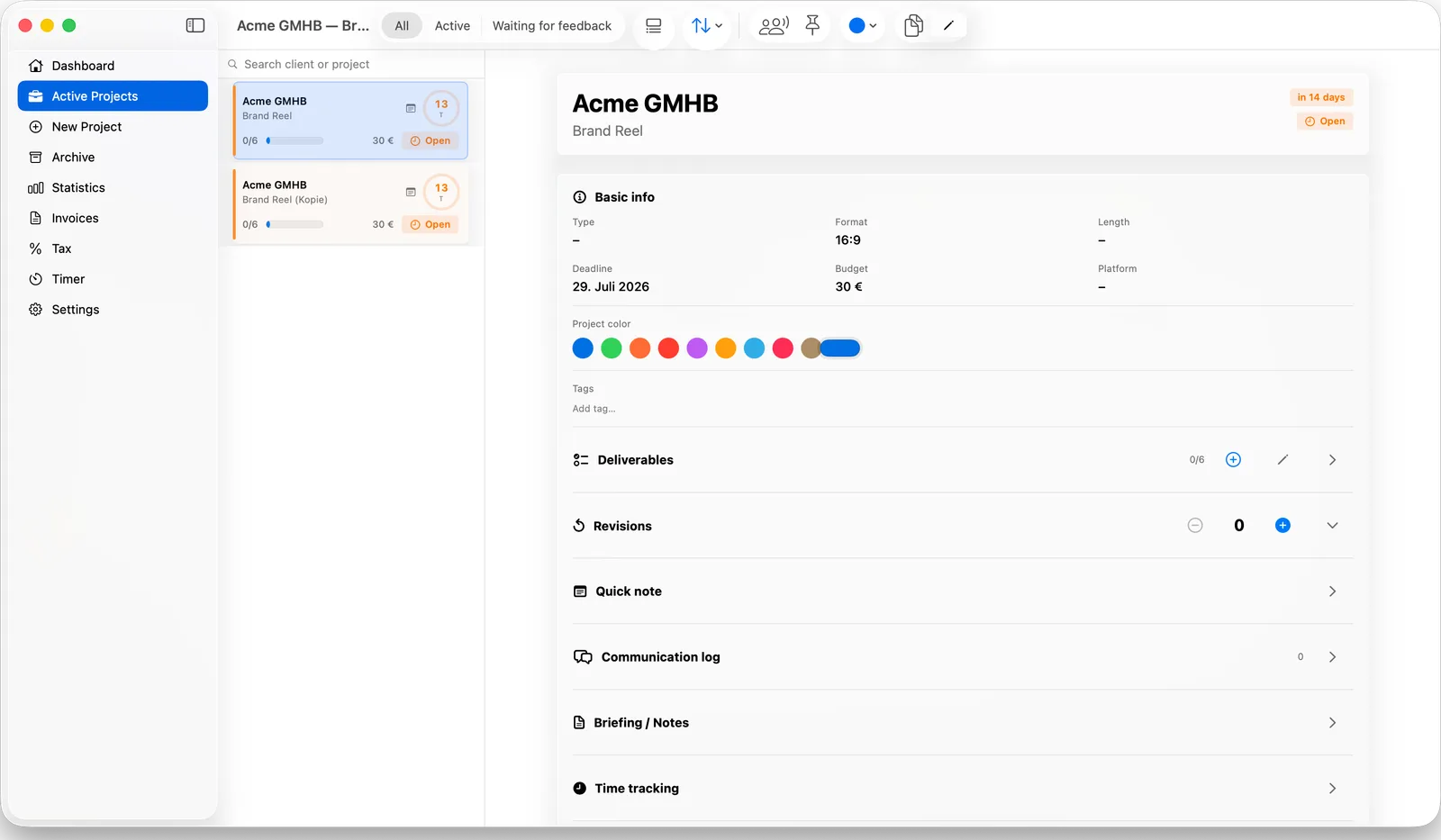
Task: Choose the yellow-orange project color swatch
Action: [x=726, y=348]
